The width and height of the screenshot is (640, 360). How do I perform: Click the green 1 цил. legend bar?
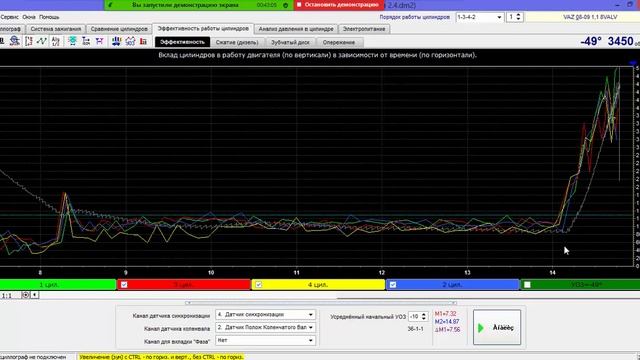(x=58, y=284)
